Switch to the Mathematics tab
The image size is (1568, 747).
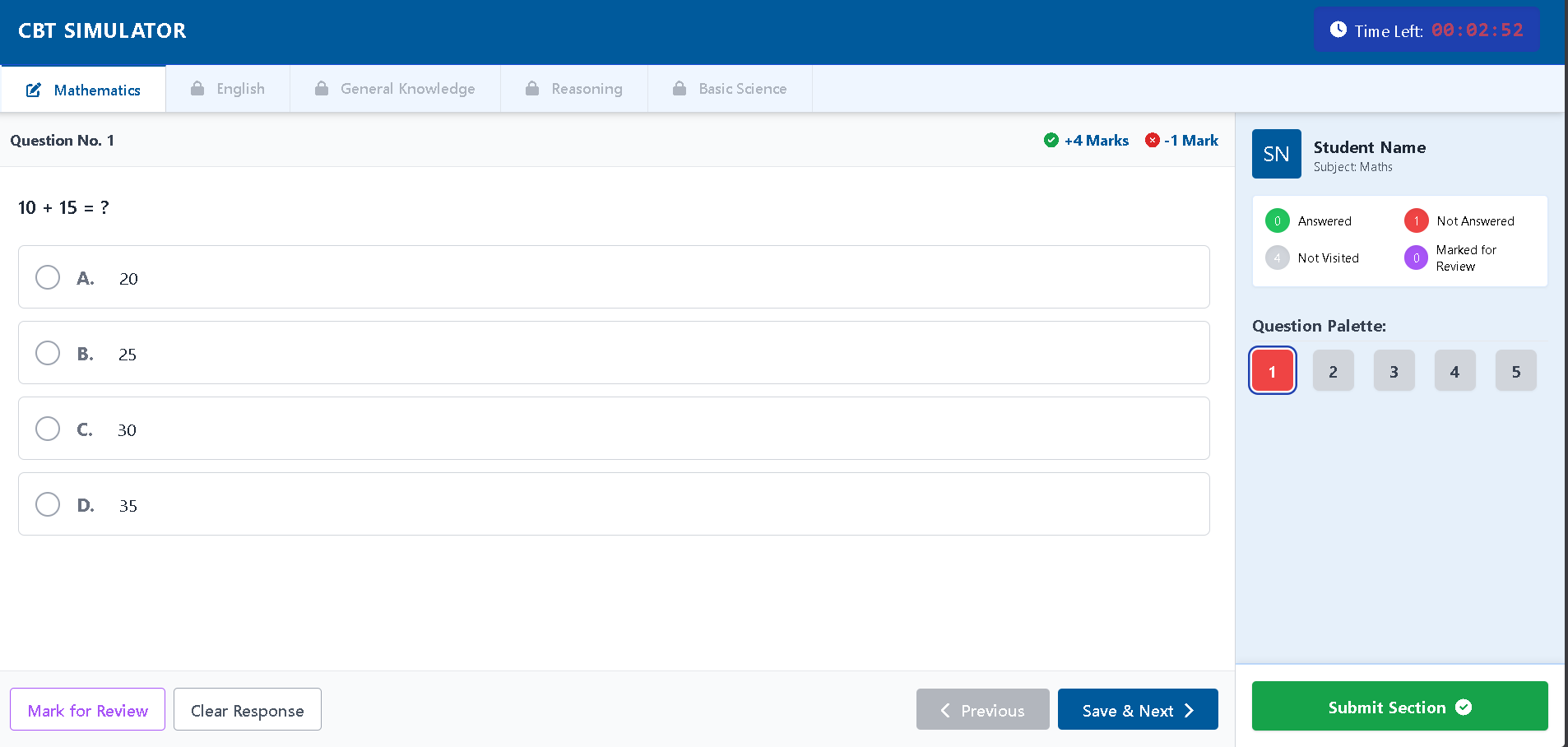click(x=83, y=89)
